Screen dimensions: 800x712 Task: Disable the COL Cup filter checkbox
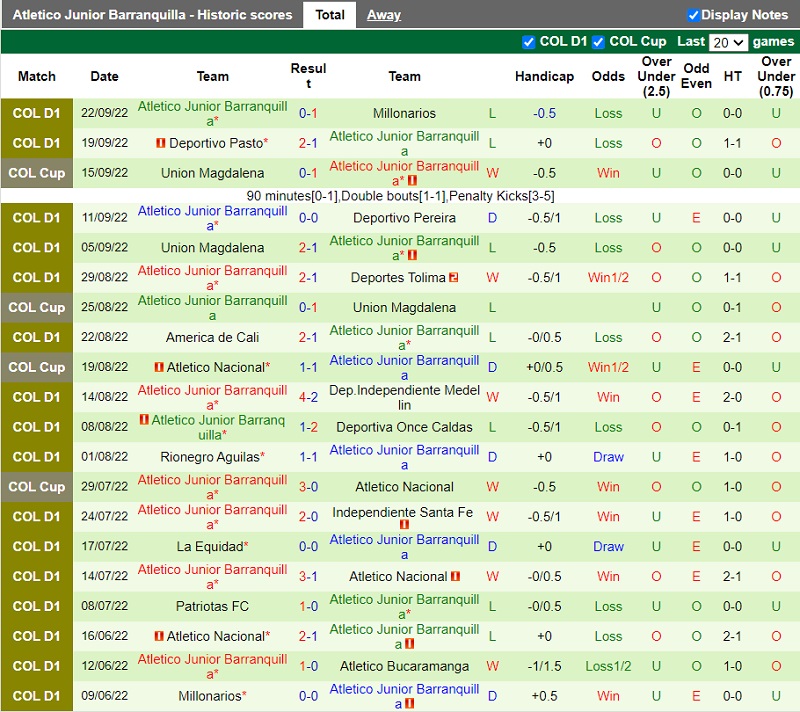tap(598, 42)
